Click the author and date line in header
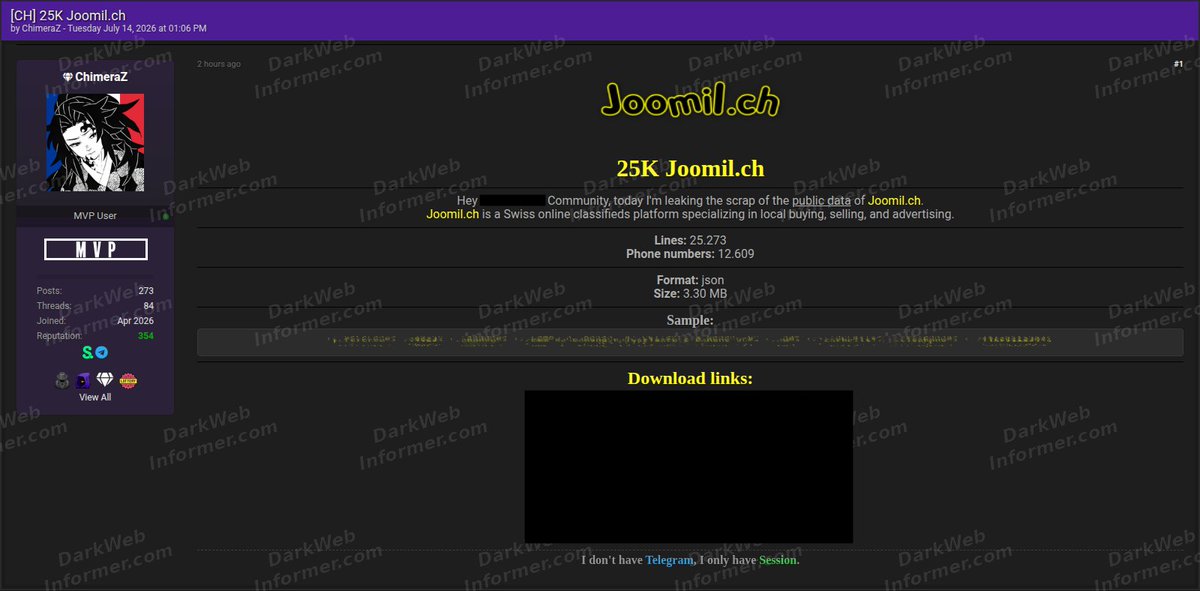Image resolution: width=1200 pixels, height=591 pixels. (108, 29)
